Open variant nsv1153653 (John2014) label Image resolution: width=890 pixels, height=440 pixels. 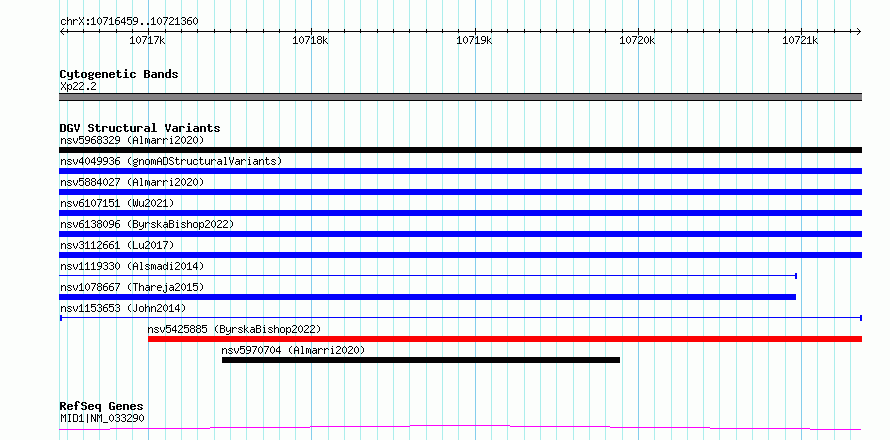click(123, 308)
